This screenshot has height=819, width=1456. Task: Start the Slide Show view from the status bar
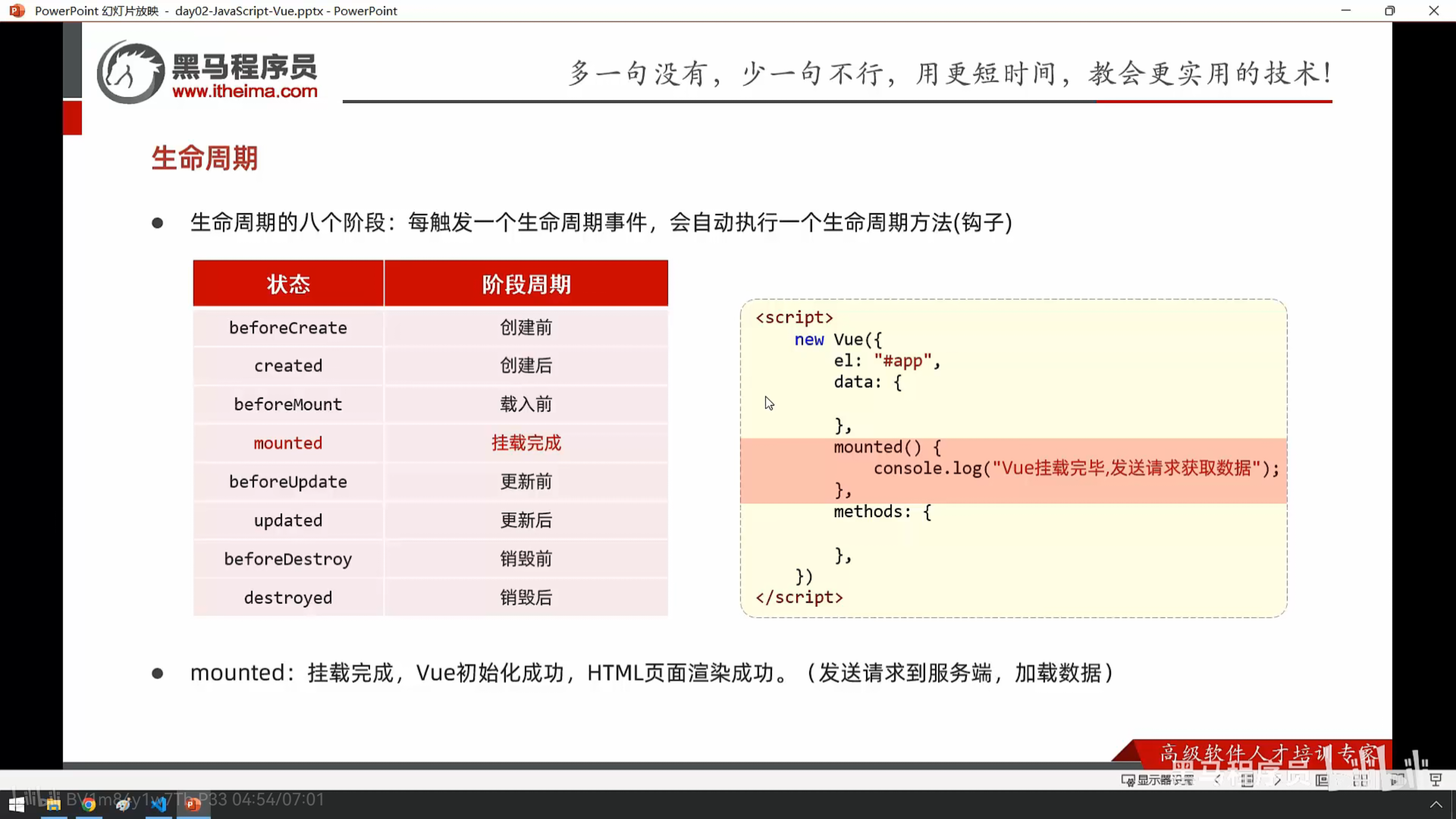(1436, 780)
